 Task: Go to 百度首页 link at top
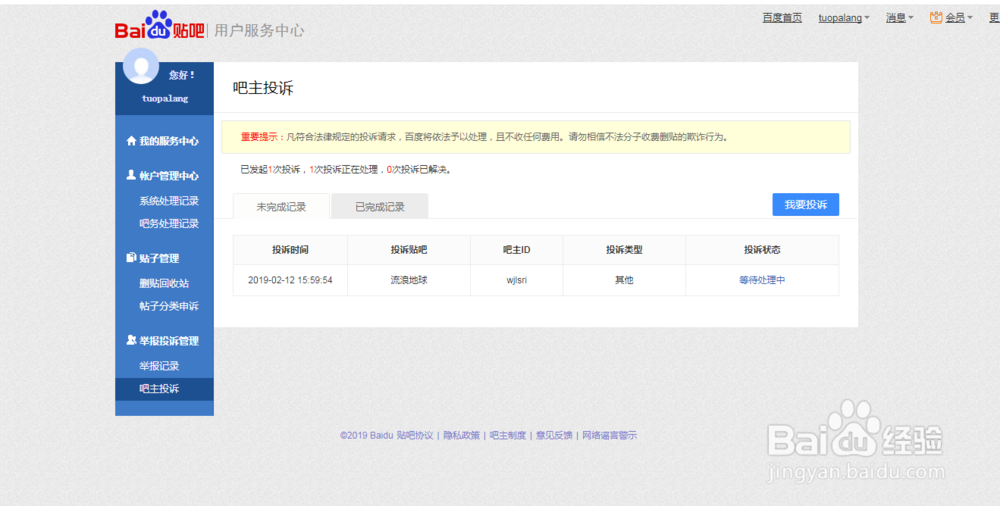click(782, 18)
